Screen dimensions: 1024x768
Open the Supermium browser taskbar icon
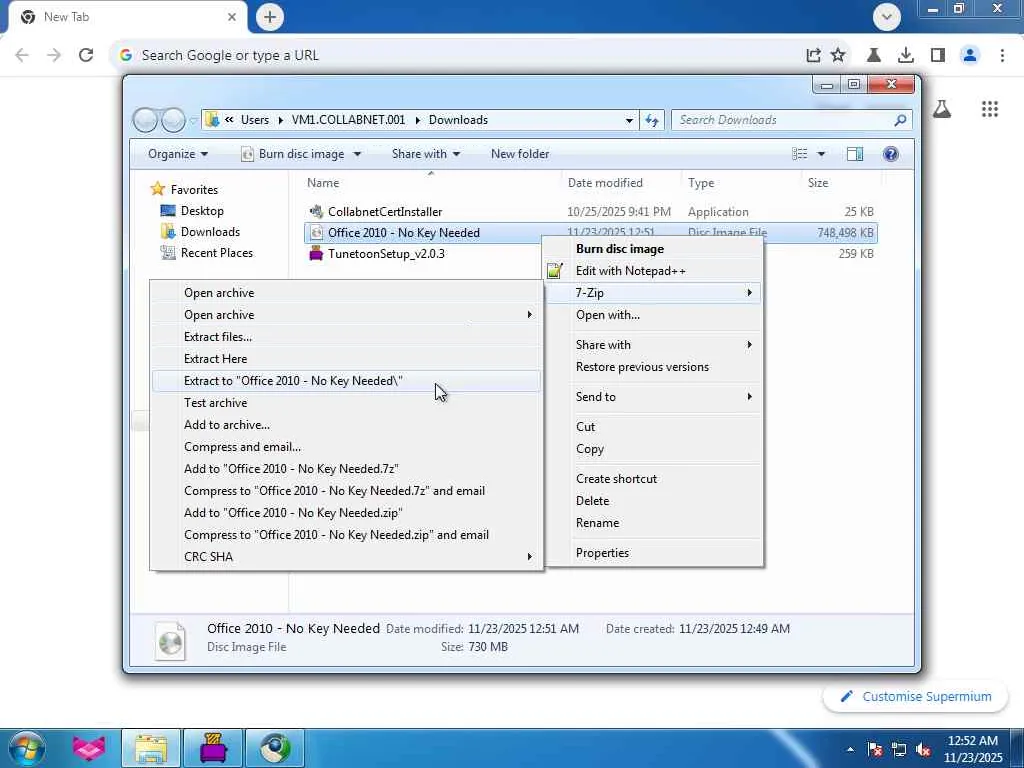point(275,748)
